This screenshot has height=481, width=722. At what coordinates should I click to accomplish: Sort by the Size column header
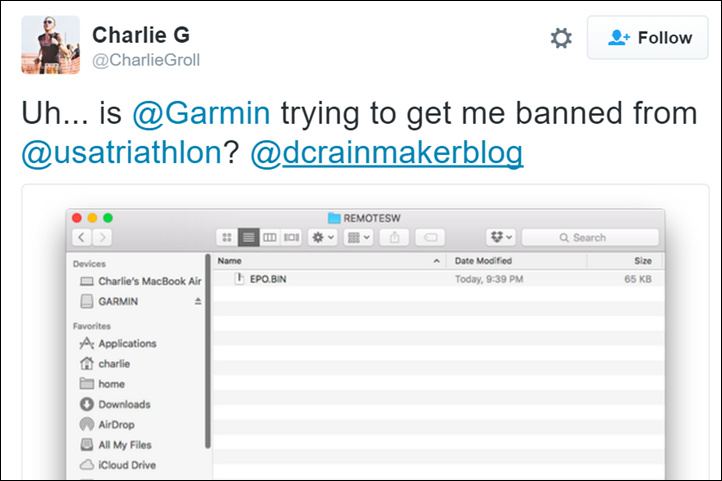[624, 261]
